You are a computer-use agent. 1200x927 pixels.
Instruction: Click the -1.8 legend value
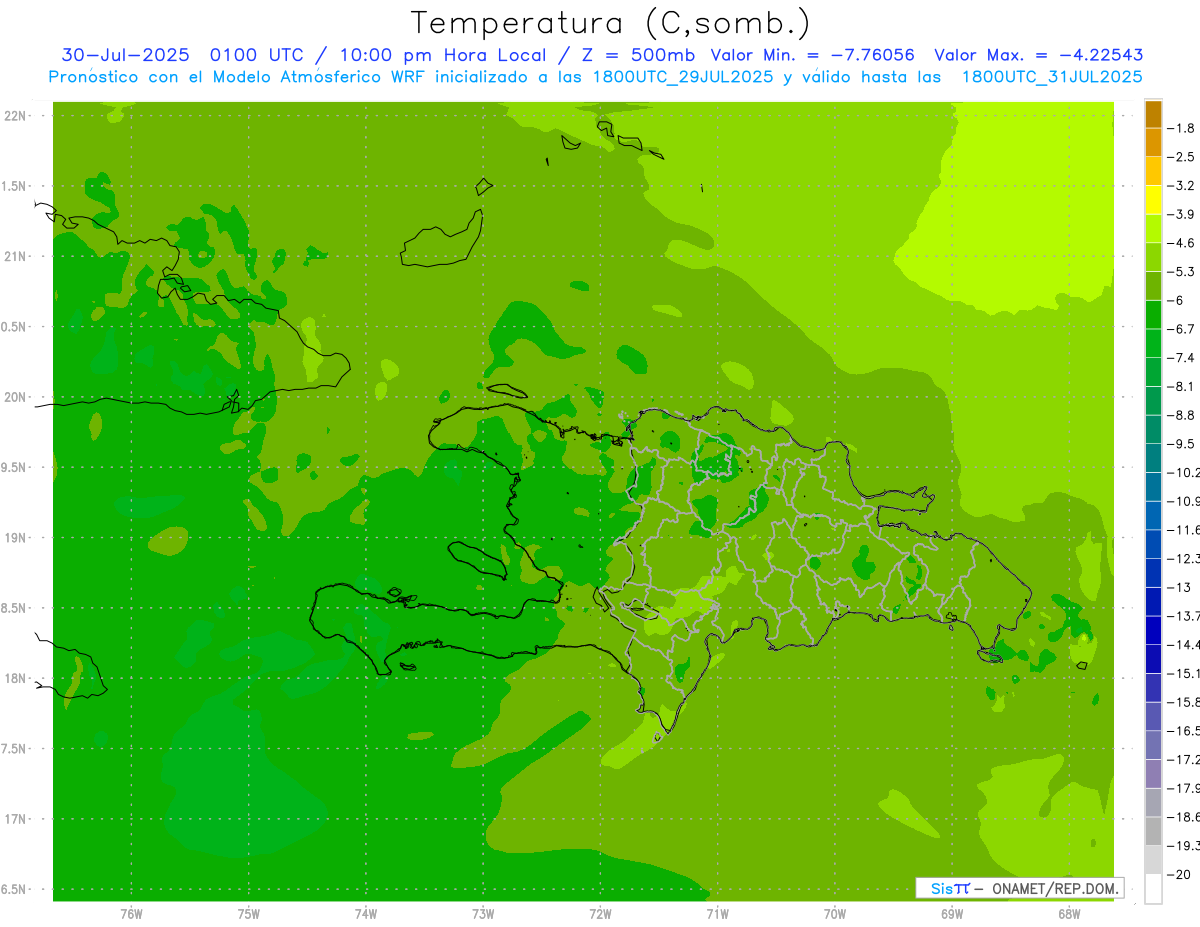(1183, 128)
